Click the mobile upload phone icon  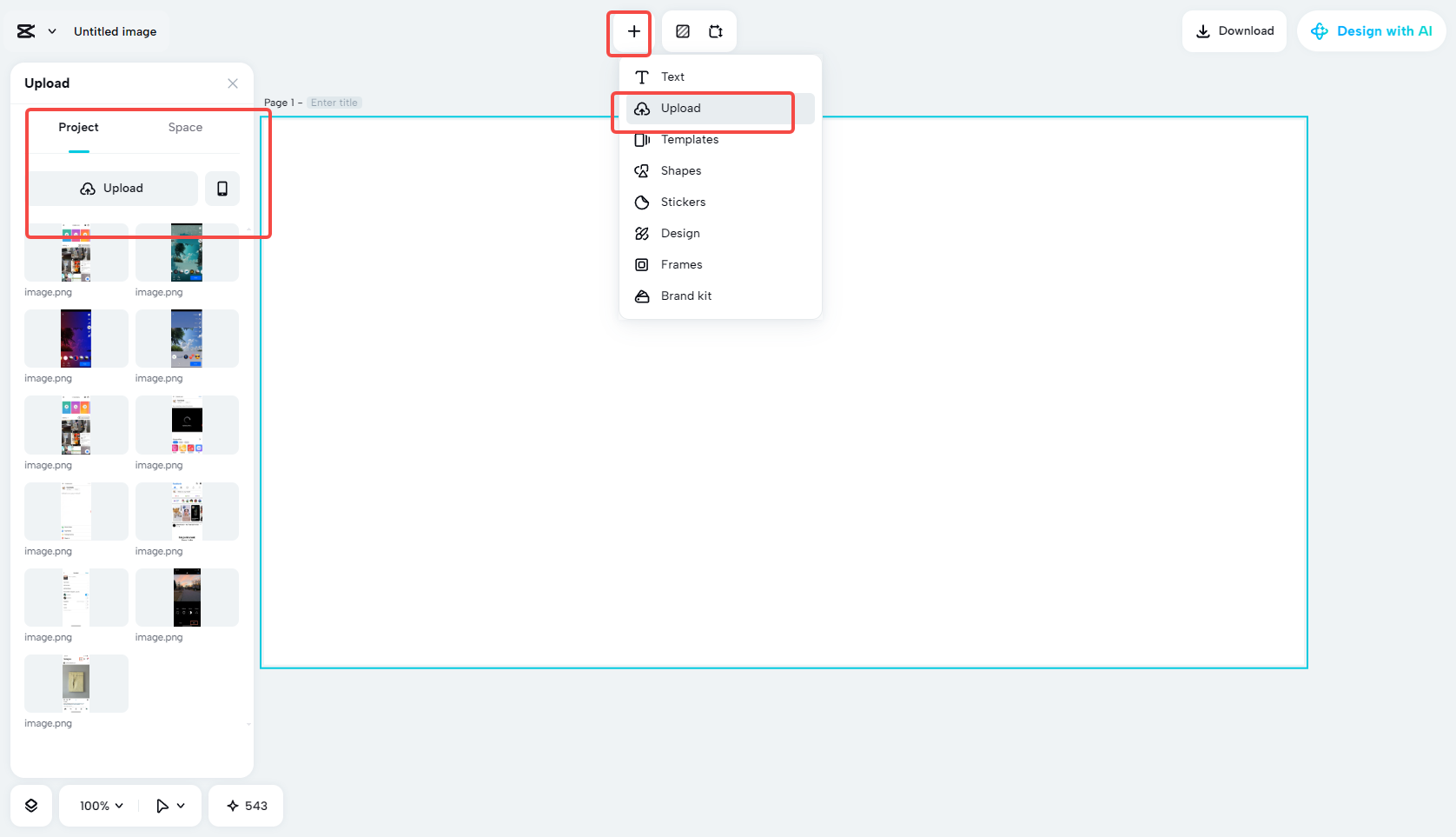222,189
